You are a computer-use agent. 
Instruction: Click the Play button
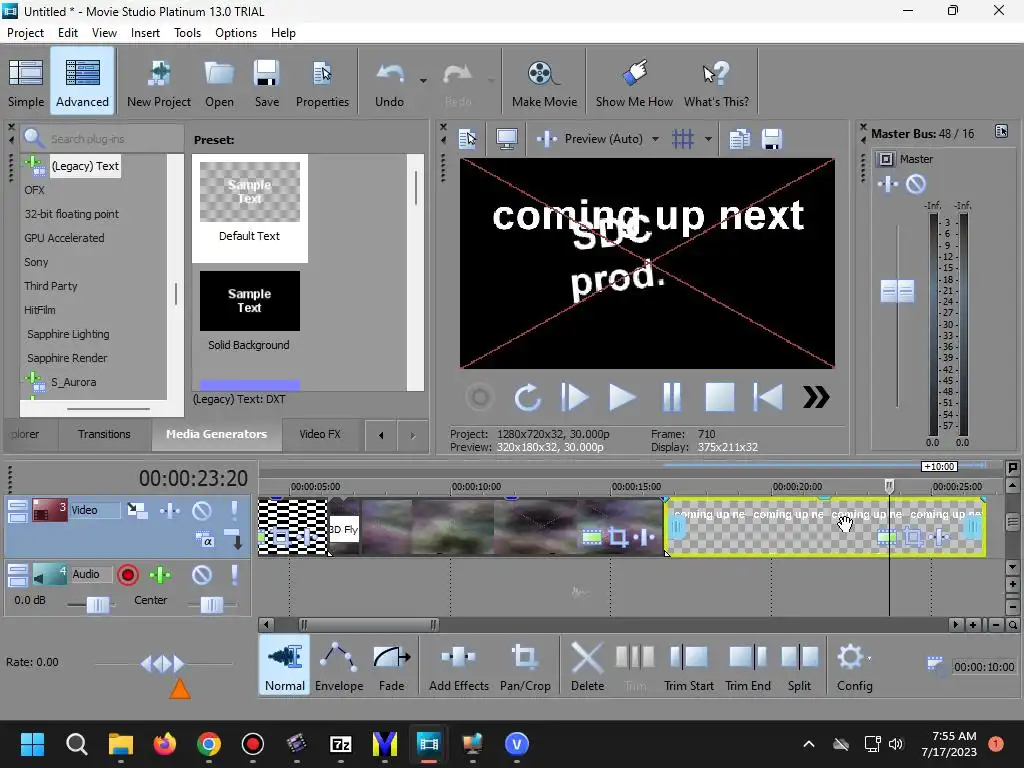pyautogui.click(x=622, y=397)
